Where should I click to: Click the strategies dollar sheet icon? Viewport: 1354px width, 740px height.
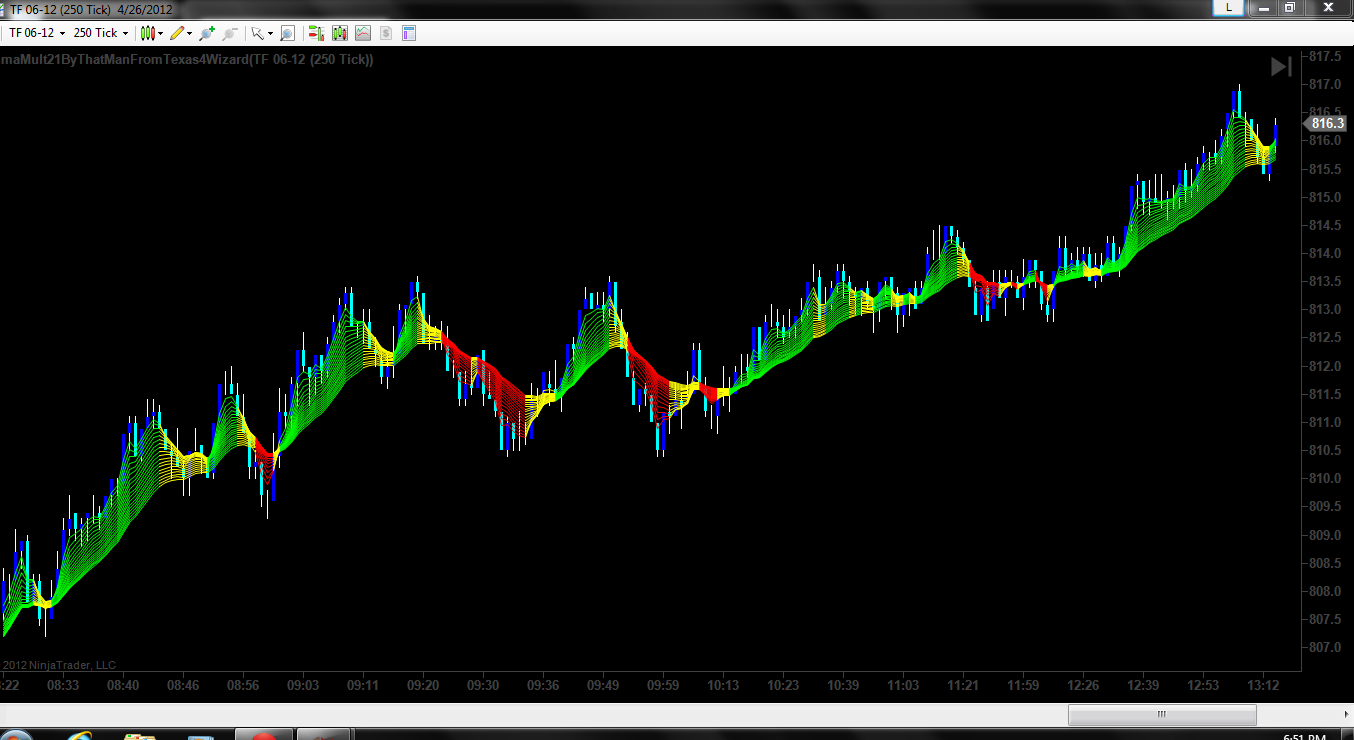(385, 33)
